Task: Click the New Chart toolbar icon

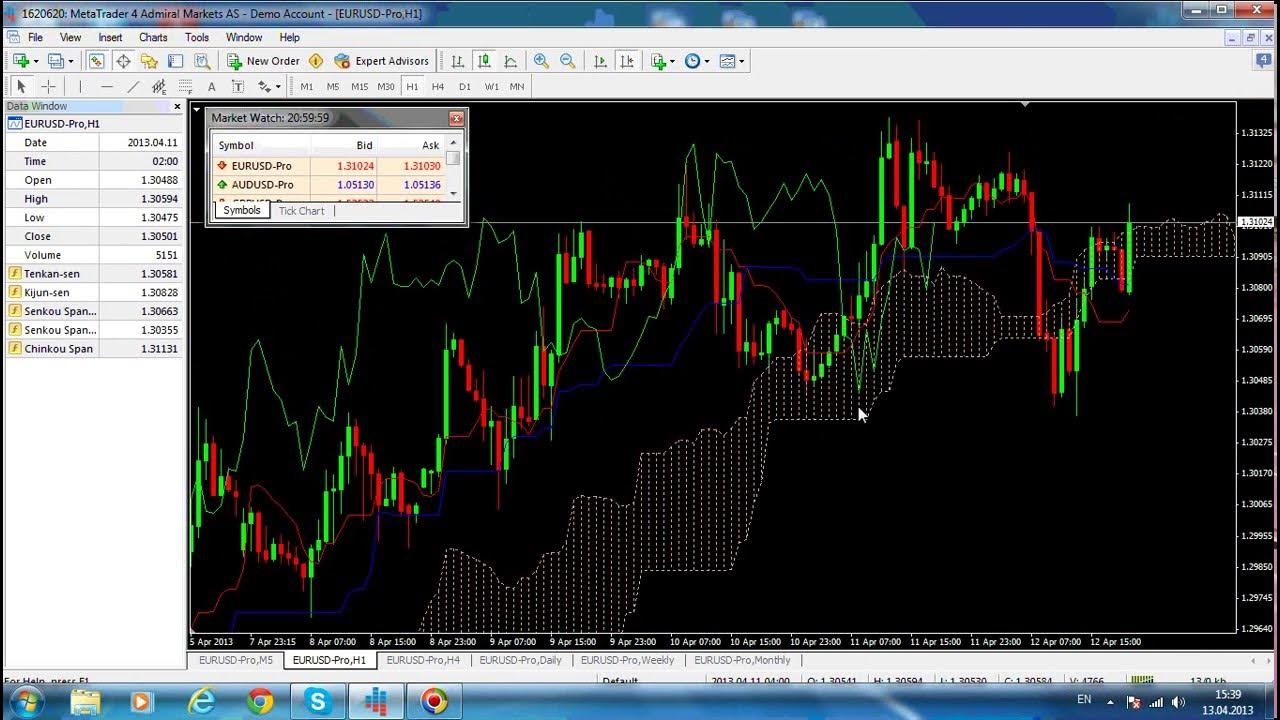Action: point(20,61)
